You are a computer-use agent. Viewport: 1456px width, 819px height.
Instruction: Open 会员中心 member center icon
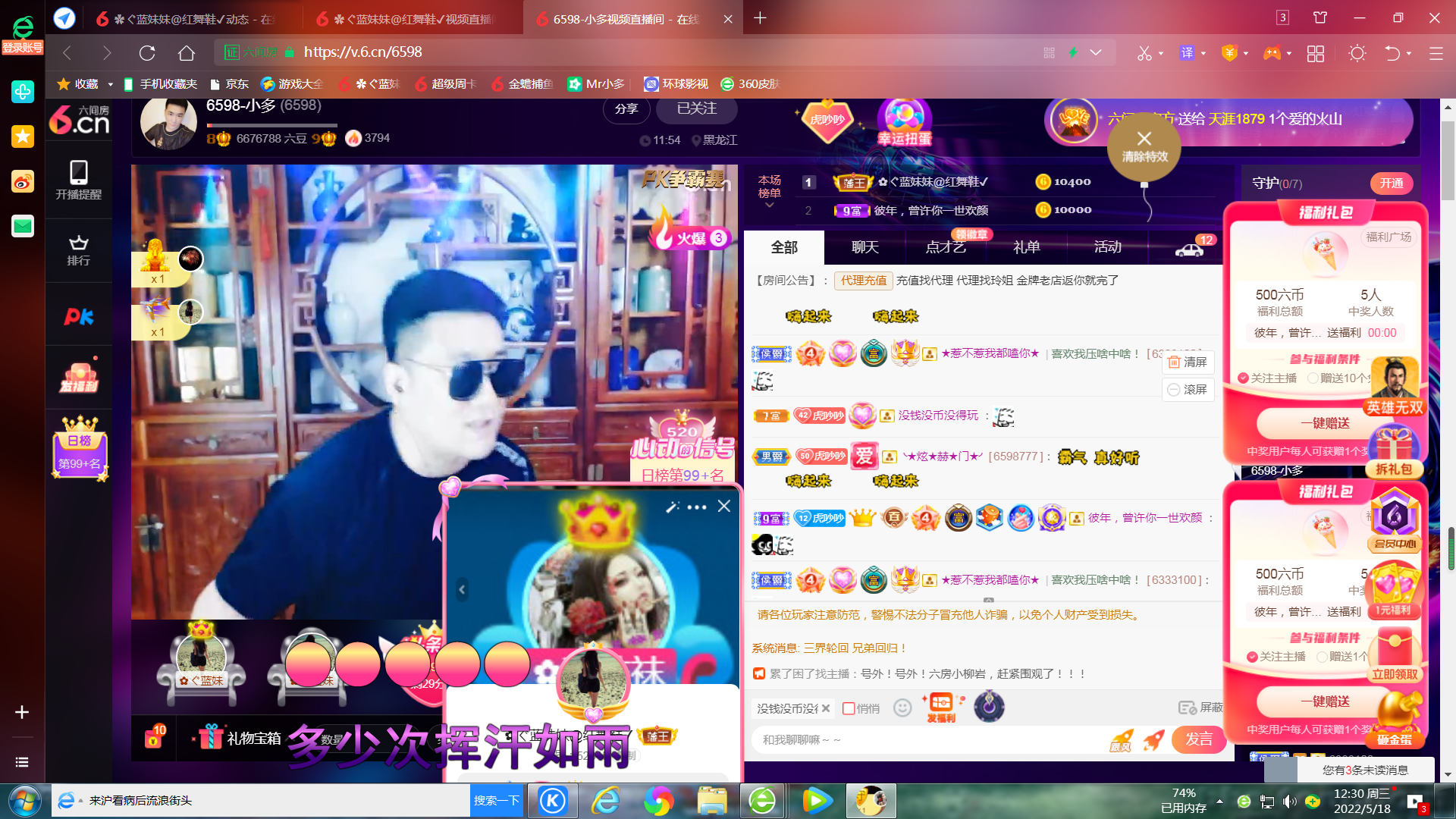(1395, 520)
